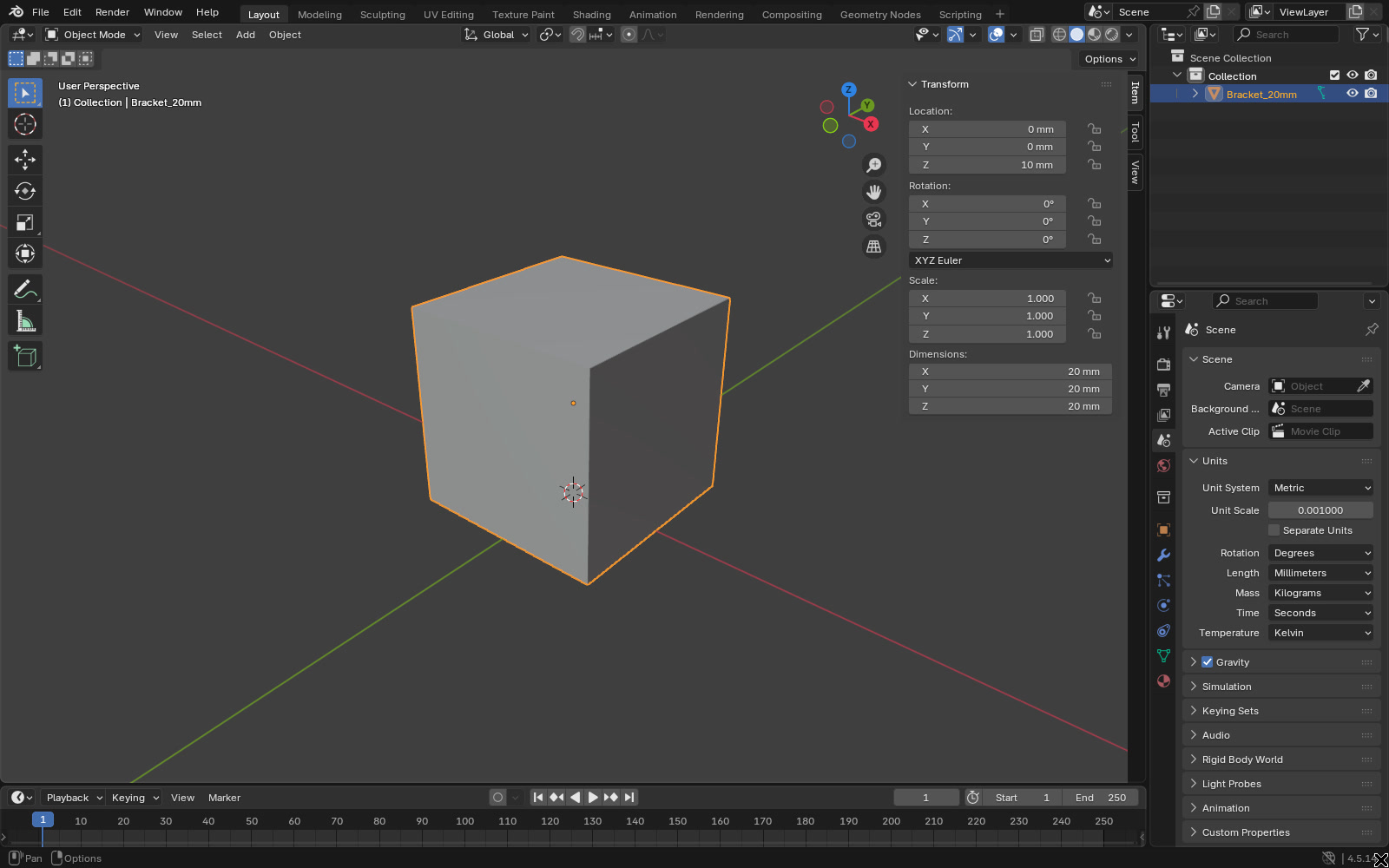Switch to the Sculpting workspace tab
Screen dimensions: 1389x868
click(x=382, y=14)
